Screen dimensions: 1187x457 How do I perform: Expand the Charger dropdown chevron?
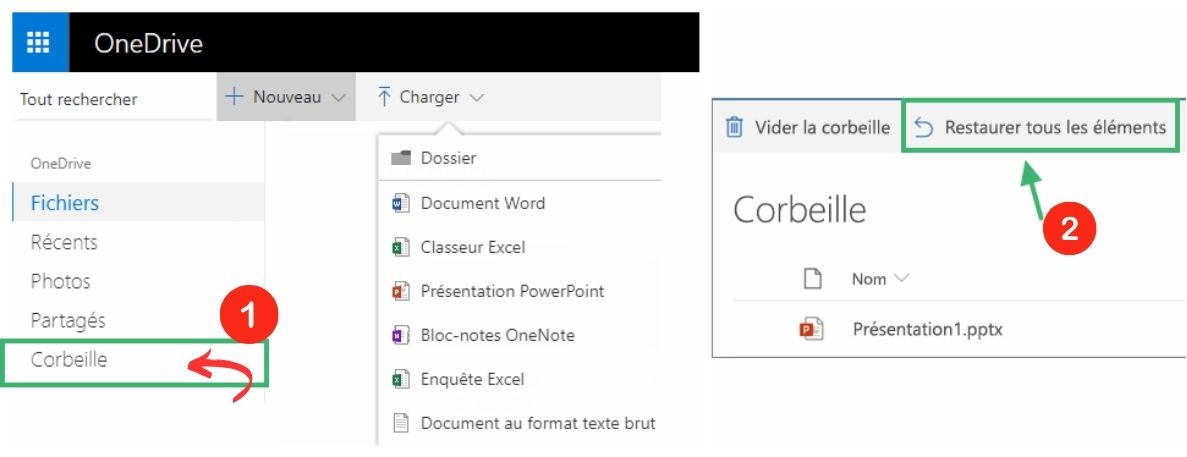click(x=476, y=98)
